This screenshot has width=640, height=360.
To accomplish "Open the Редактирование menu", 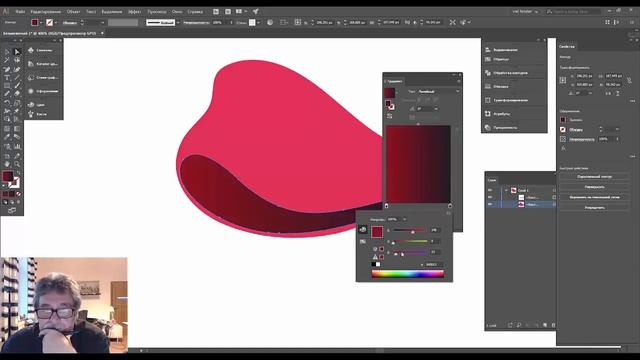I will pos(46,12).
